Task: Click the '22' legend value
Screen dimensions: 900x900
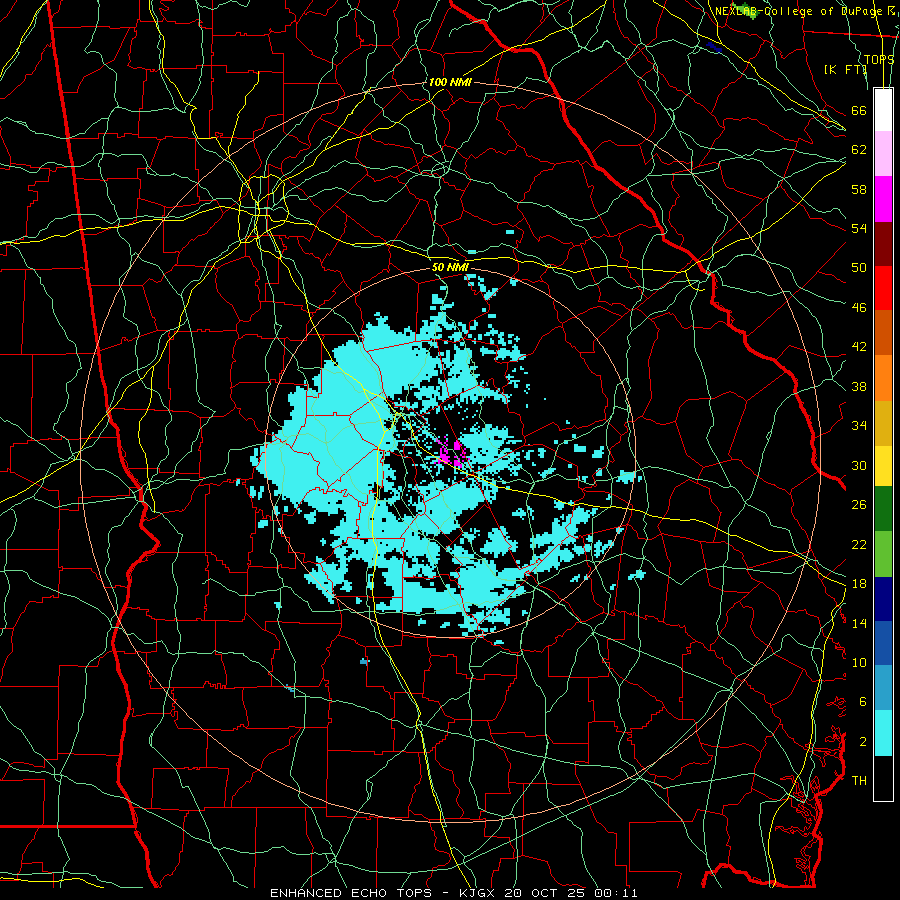Action: pyautogui.click(x=859, y=544)
